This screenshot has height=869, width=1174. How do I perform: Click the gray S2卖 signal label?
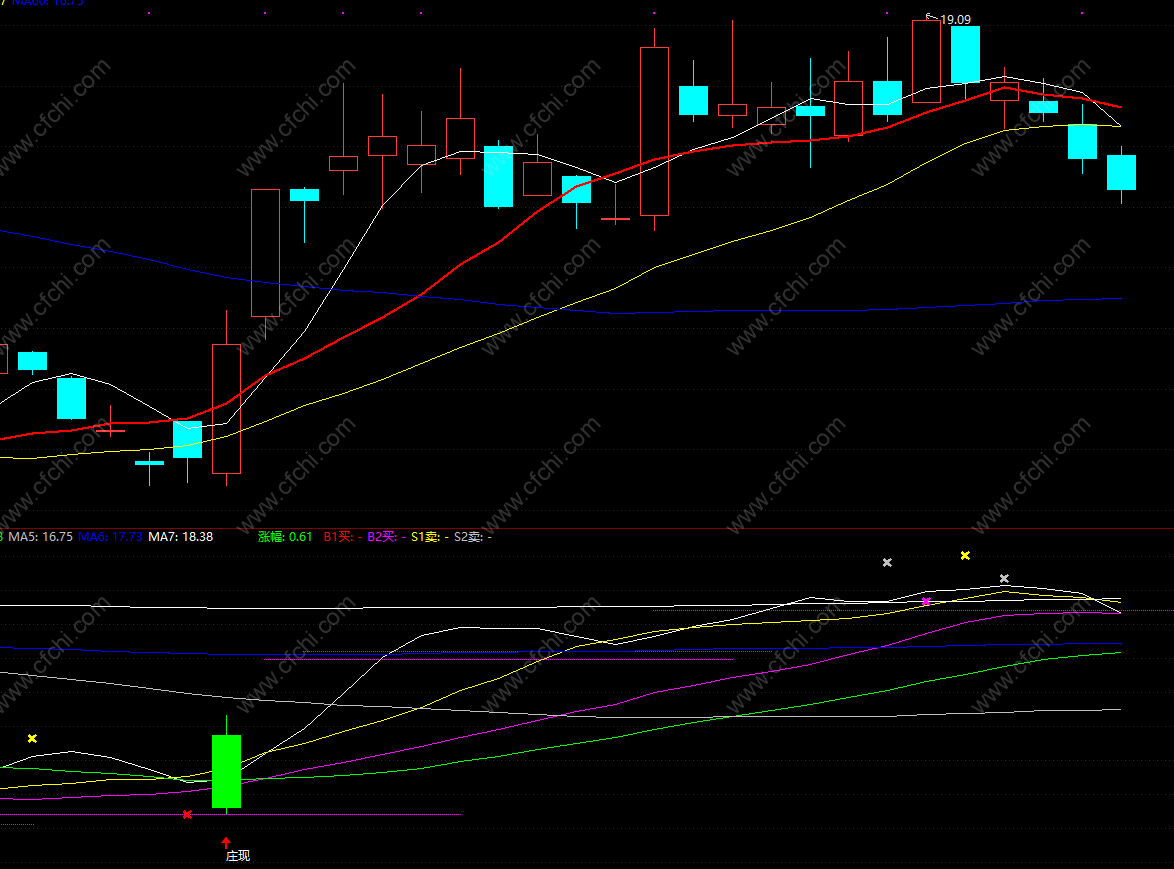(473, 537)
